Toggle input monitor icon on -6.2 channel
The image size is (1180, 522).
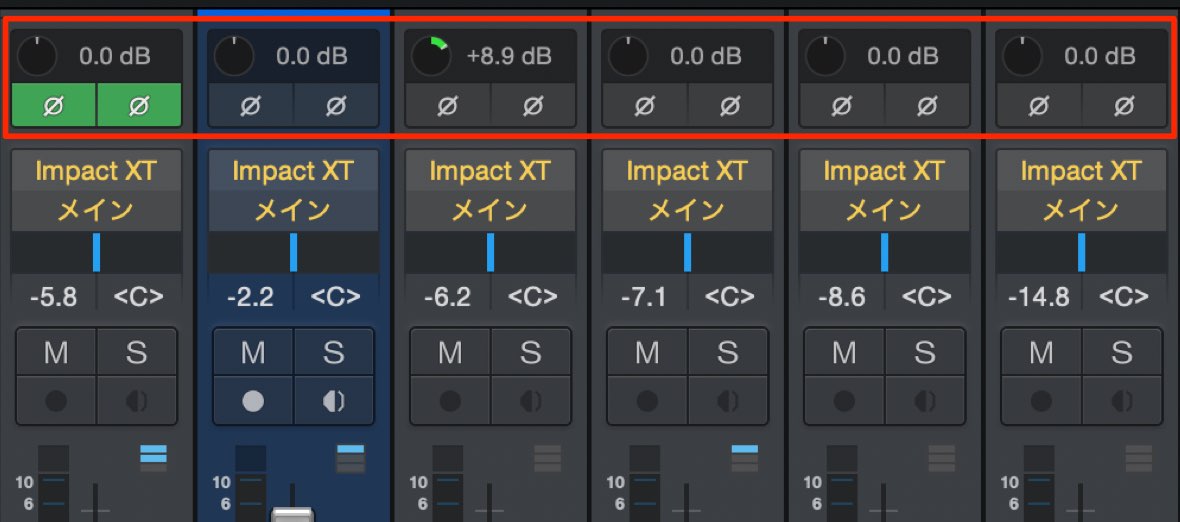tap(531, 401)
